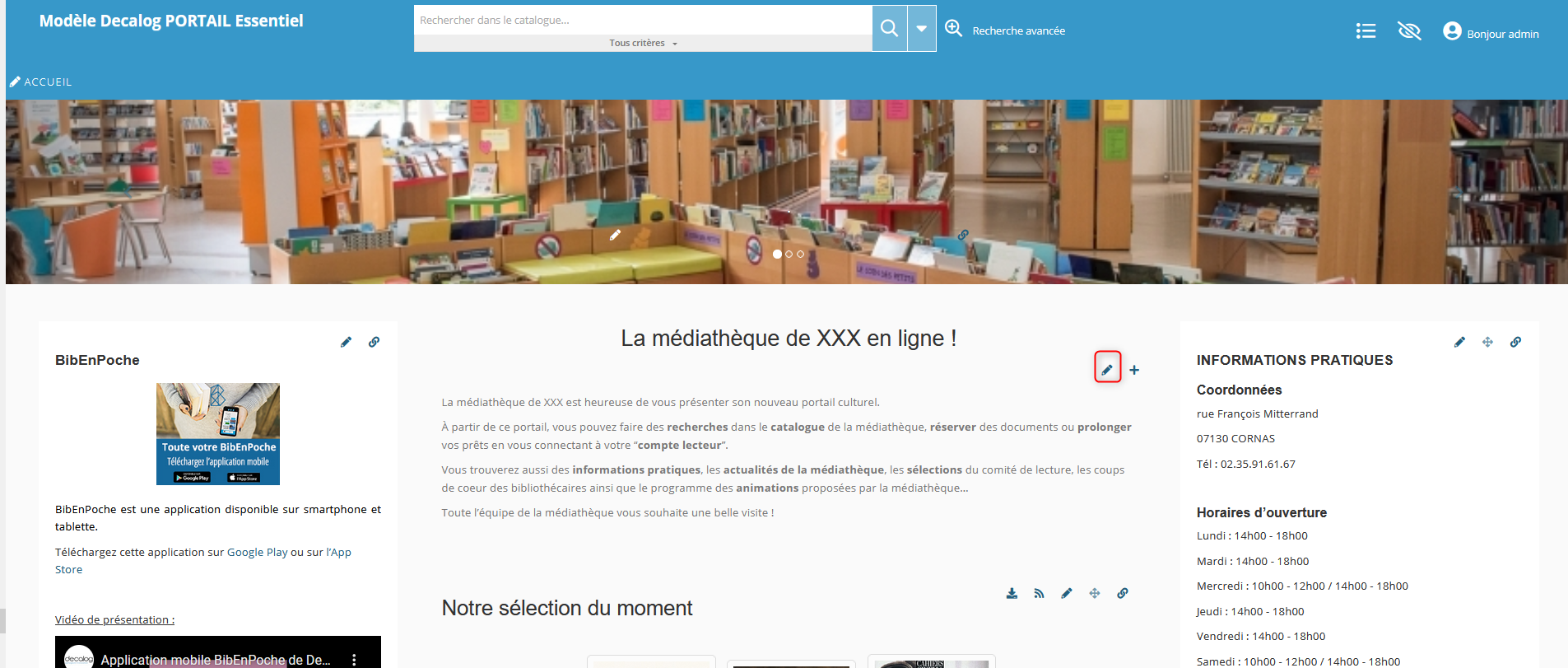This screenshot has width=1568, height=668.
Task: Open the arrow dropdown beside search button
Action: [922, 28]
